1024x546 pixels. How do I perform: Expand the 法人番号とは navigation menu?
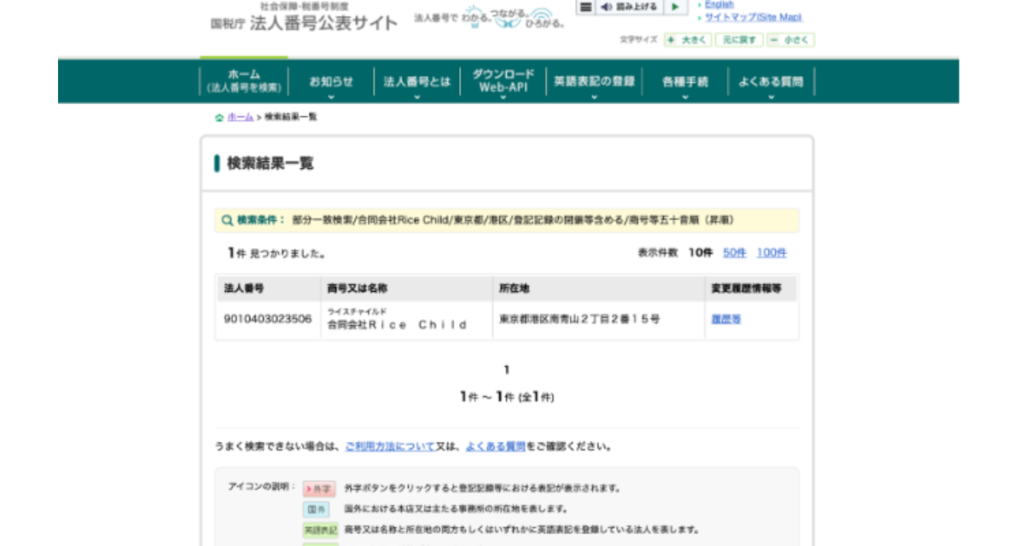coord(417,82)
